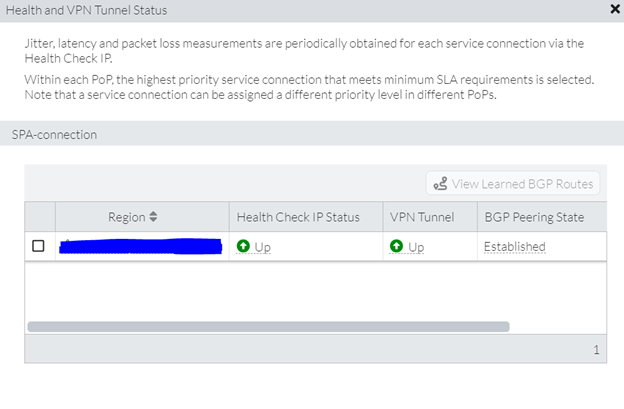Click the route icon beside View Learned BGP Routes
This screenshot has width=624, height=409.
(x=439, y=184)
